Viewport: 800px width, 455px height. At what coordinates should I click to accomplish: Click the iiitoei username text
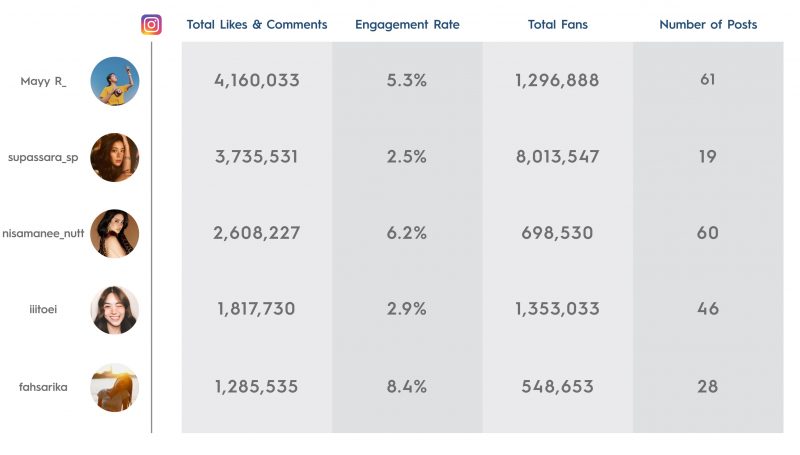pos(43,310)
